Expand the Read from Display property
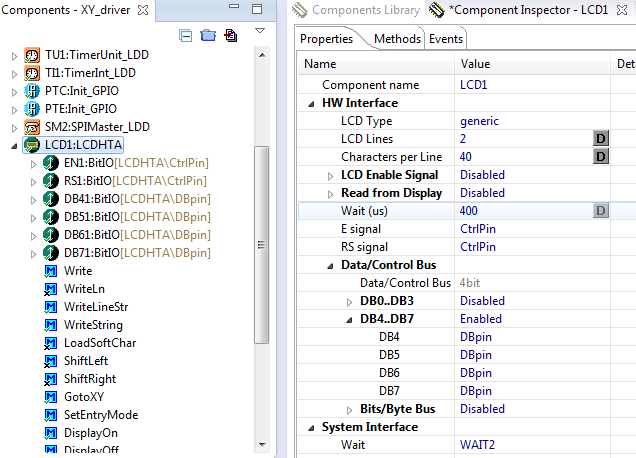 click(x=330, y=194)
